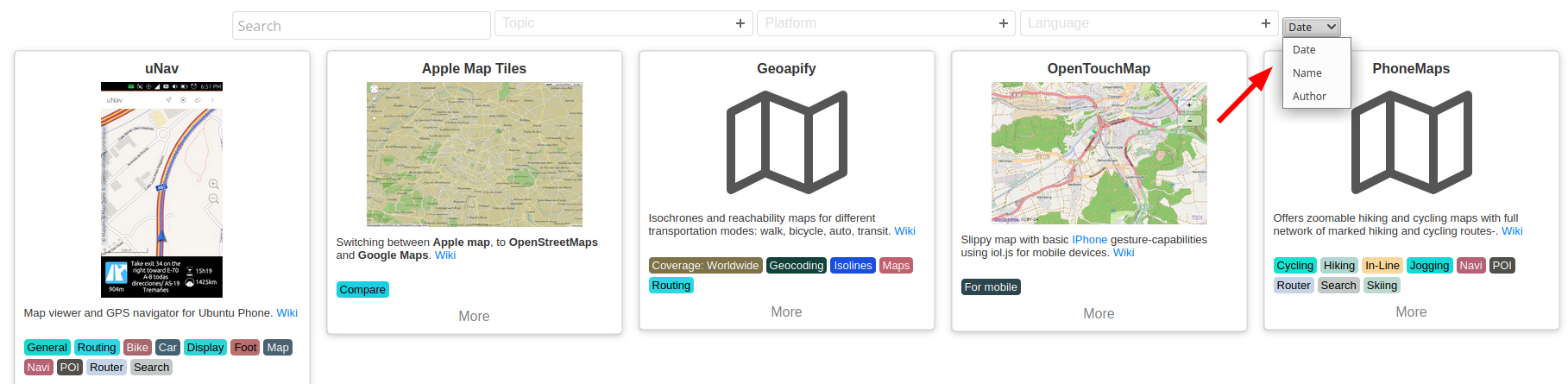The height and width of the screenshot is (384, 1568).
Task: Select the Navi tag on PhoneMaps
Action: (x=1471, y=266)
